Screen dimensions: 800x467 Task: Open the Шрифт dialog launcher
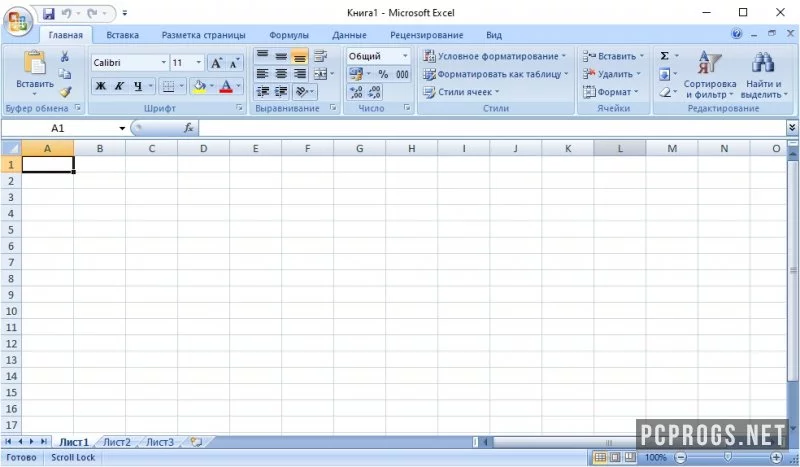tap(239, 108)
